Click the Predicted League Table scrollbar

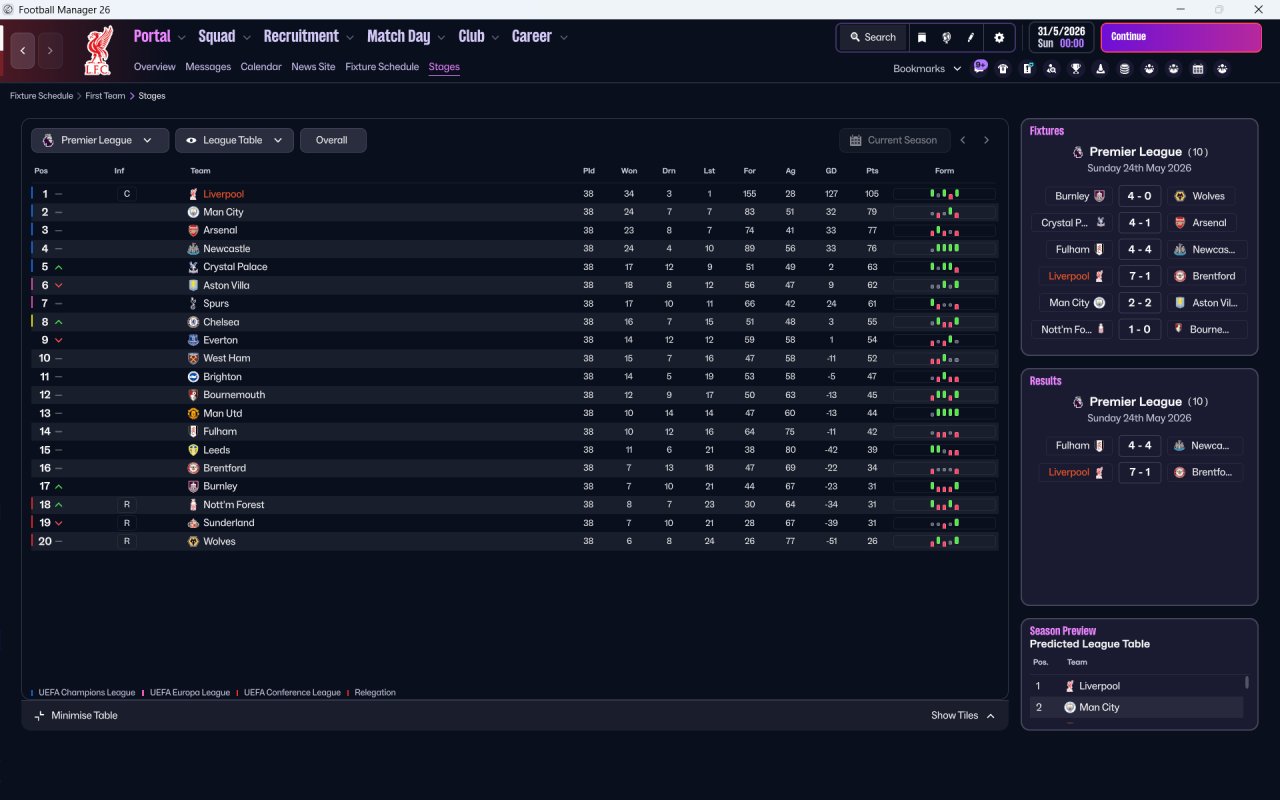1246,683
